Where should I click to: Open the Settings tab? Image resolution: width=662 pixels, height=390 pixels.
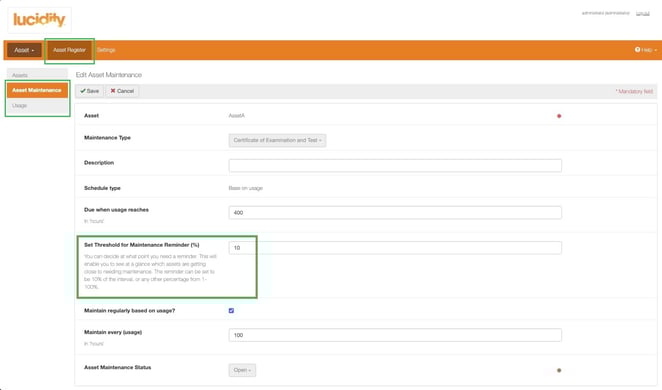click(x=106, y=50)
